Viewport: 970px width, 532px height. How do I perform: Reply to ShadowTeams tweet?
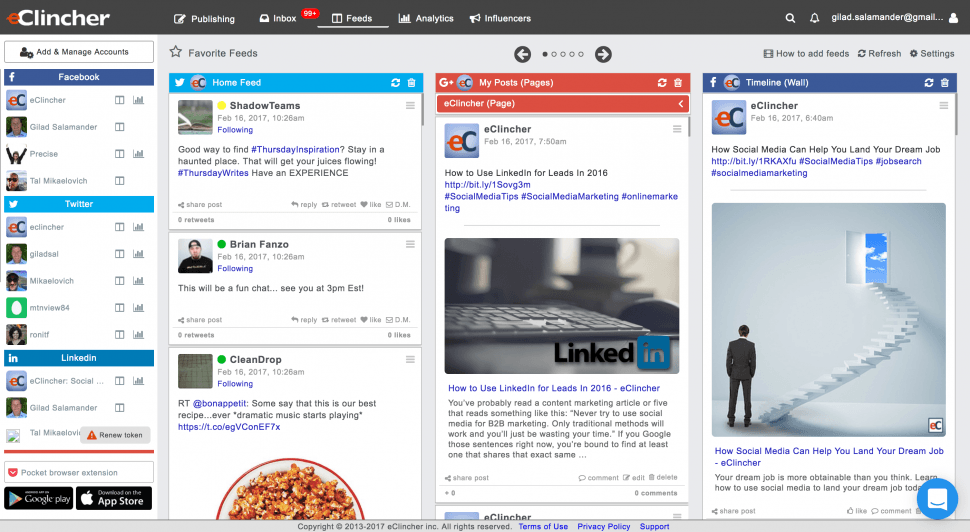coord(304,205)
